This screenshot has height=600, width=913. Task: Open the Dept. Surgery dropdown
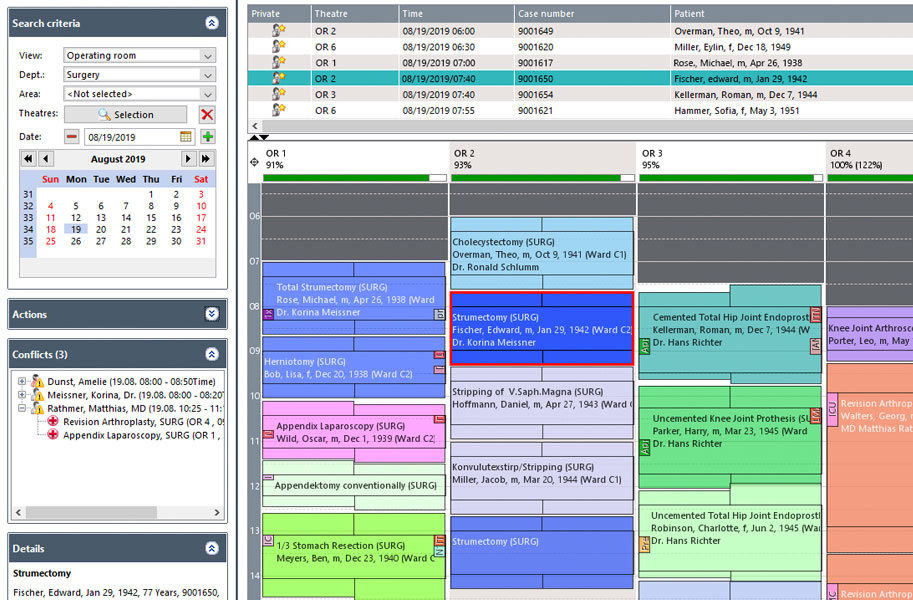(x=207, y=75)
